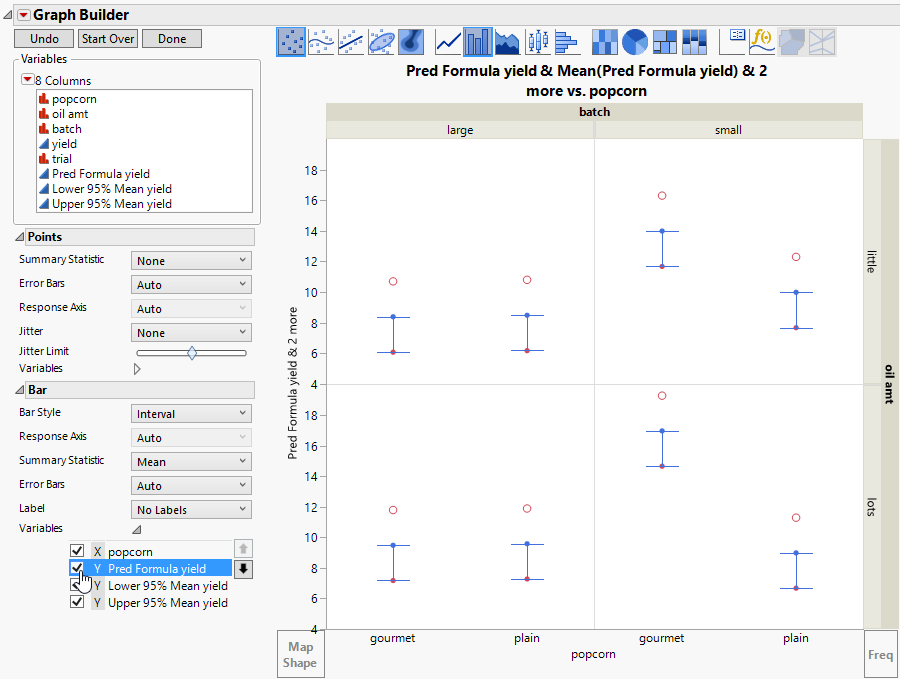Image resolution: width=900 pixels, height=679 pixels.
Task: Toggle Upper 95% Mean yield checkbox
Action: point(77,603)
